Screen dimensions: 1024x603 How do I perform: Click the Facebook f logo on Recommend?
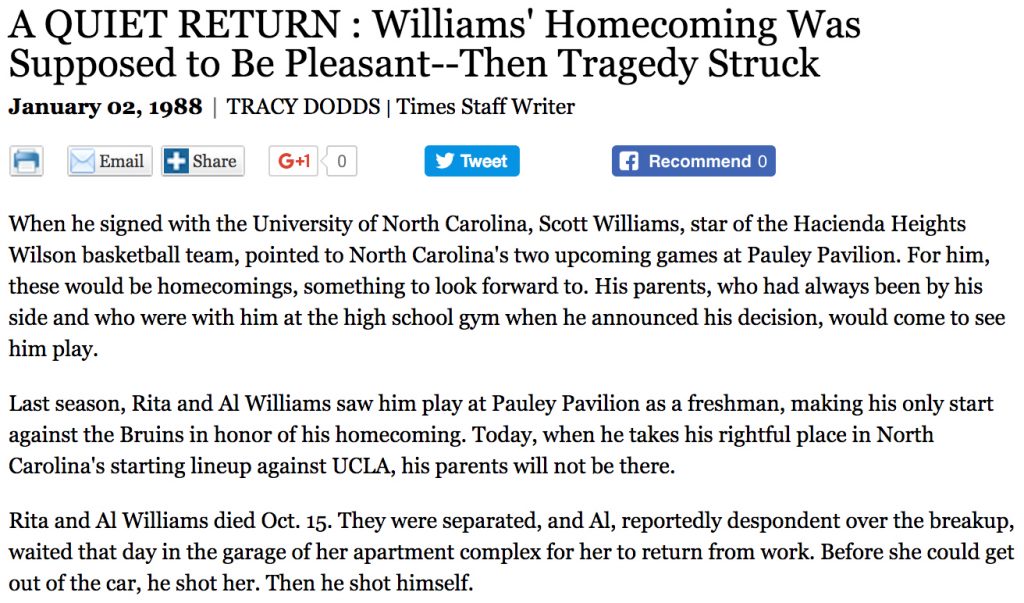(x=628, y=161)
